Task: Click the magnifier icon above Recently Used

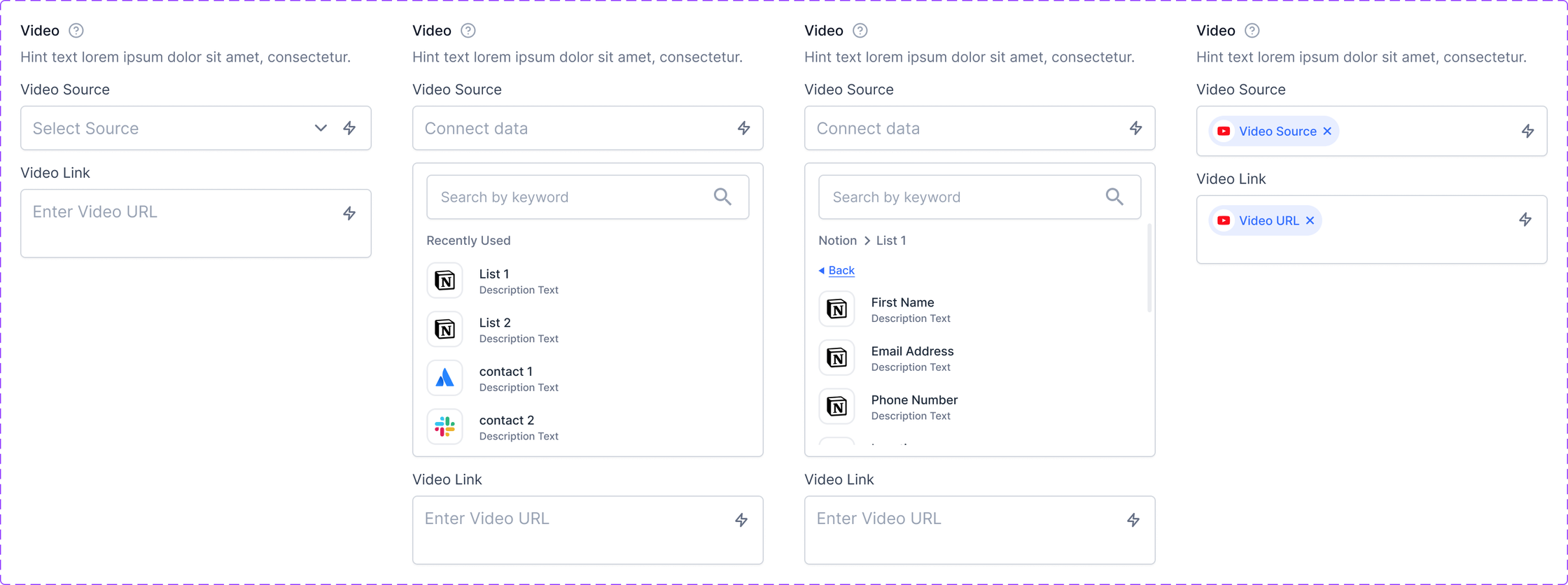Action: click(723, 197)
